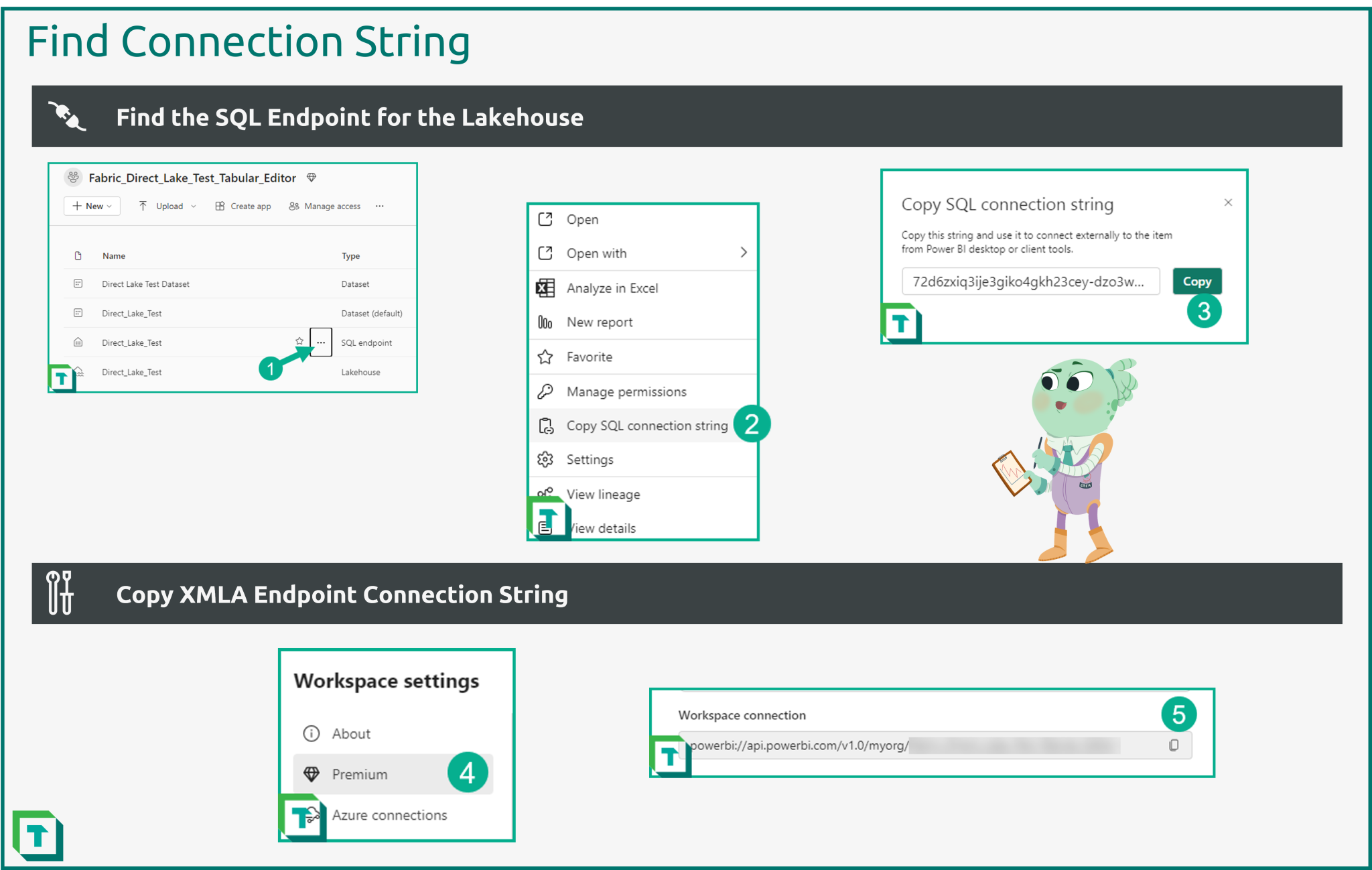Image resolution: width=1372 pixels, height=870 pixels.
Task: Open Manage permissions via the key icon
Action: point(545,391)
